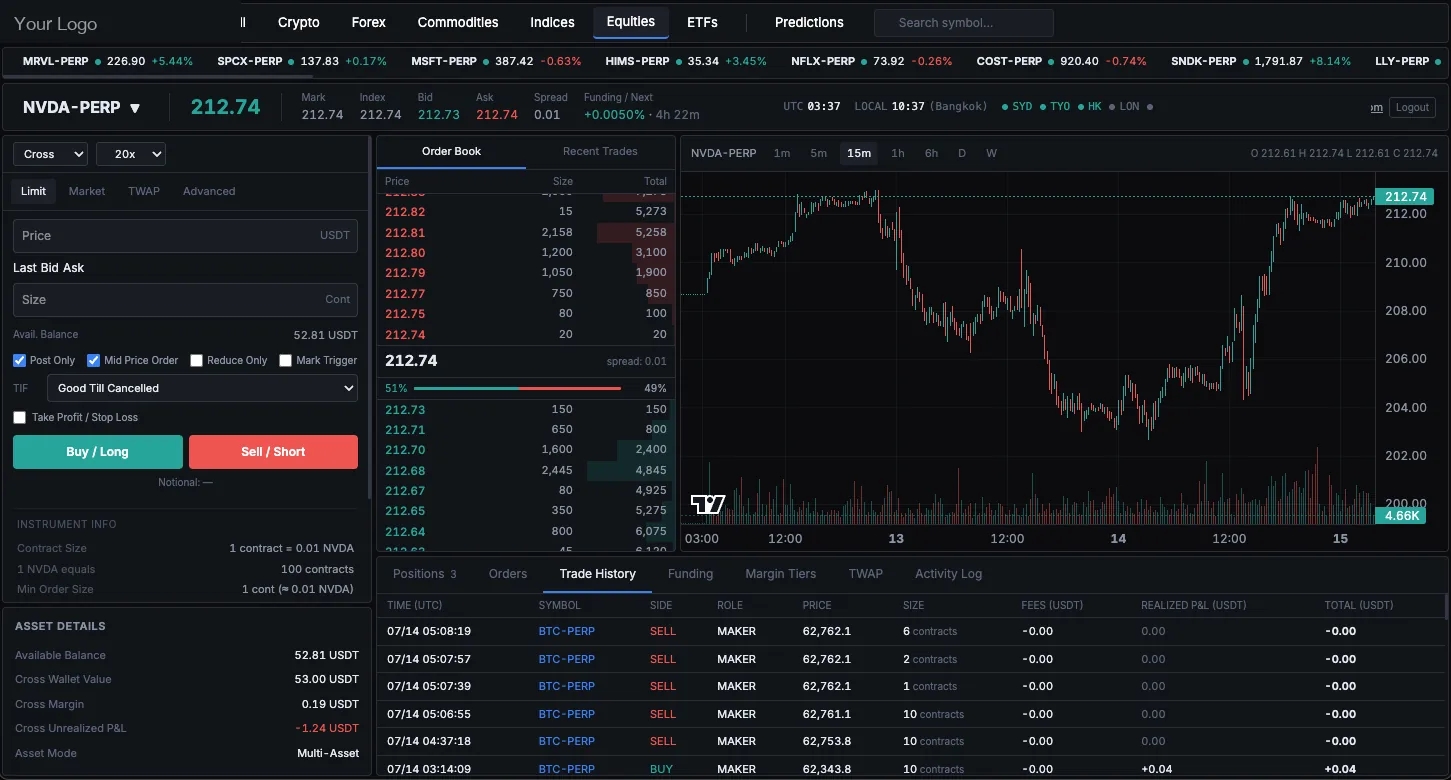Viewport: 1451px width, 780px height.
Task: Open the NVDA-PERP symbol selector
Action: [x=82, y=107]
